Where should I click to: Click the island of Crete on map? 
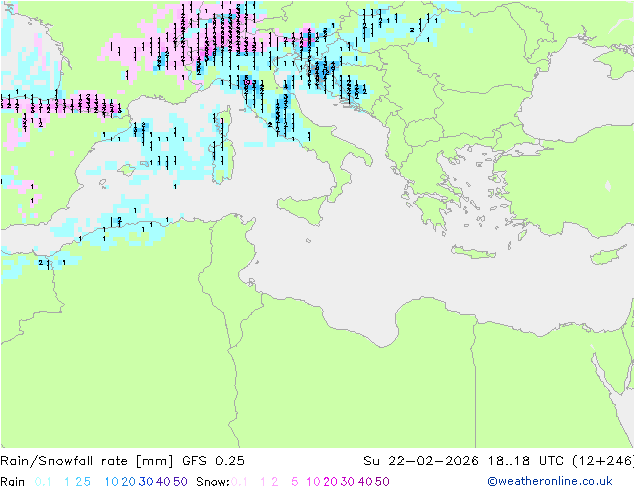coord(473,252)
